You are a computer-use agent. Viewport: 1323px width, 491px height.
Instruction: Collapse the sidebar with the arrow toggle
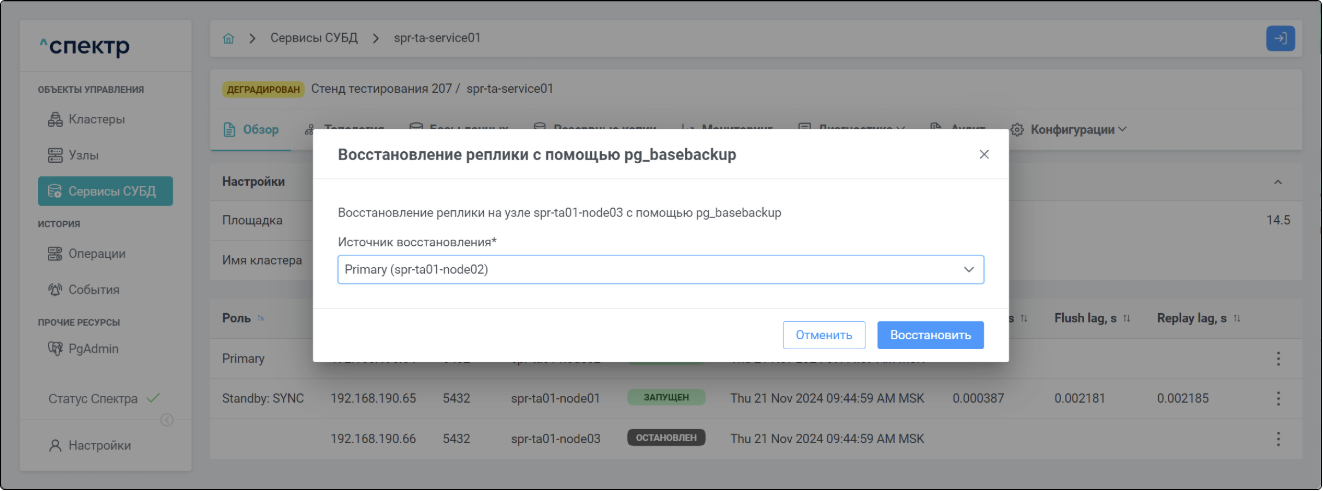click(167, 420)
